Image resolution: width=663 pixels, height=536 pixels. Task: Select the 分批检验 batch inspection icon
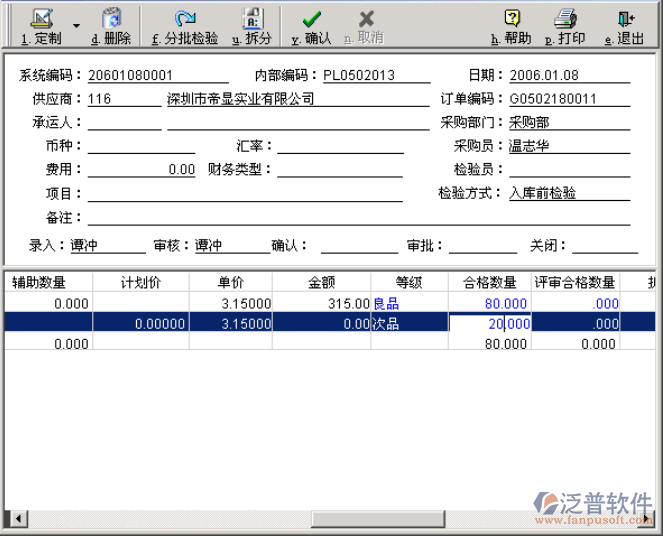pyautogui.click(x=184, y=19)
